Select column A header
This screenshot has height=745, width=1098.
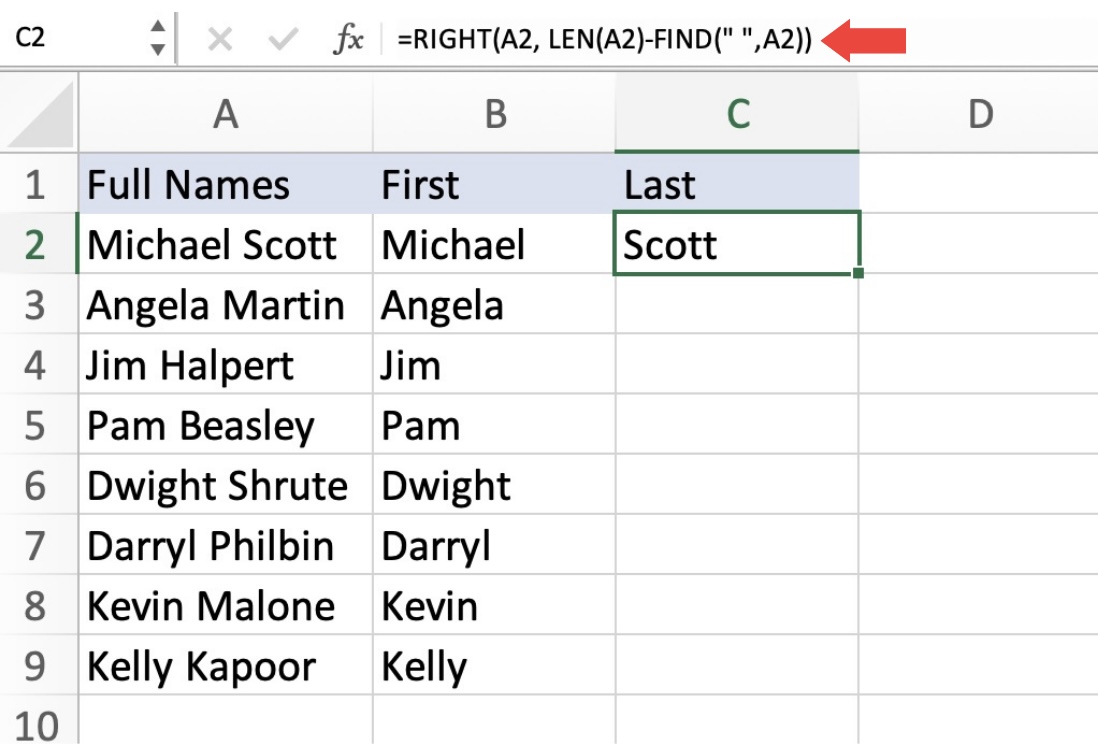point(225,113)
